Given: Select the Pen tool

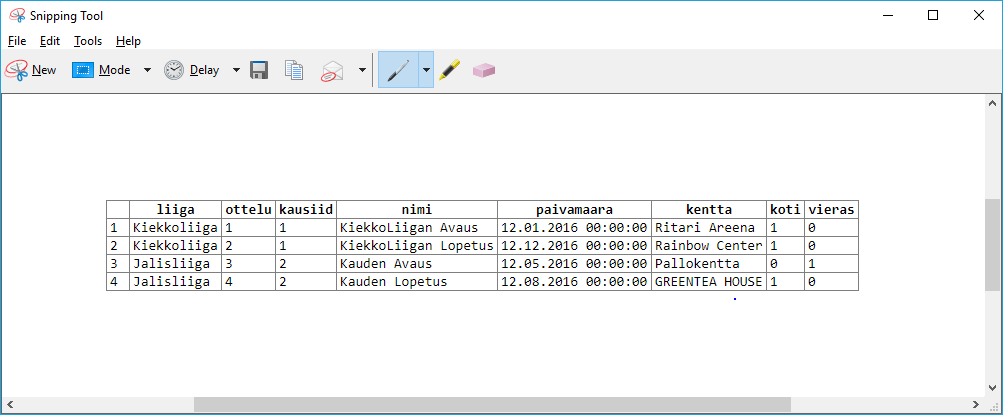Looking at the screenshot, I should [x=398, y=70].
